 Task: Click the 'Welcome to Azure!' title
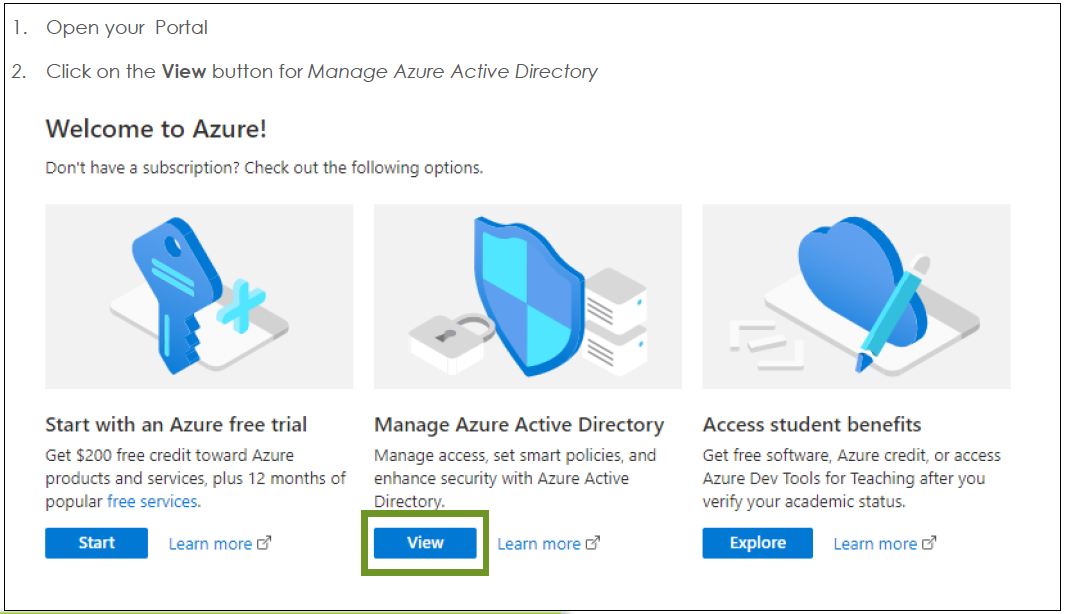[156, 128]
